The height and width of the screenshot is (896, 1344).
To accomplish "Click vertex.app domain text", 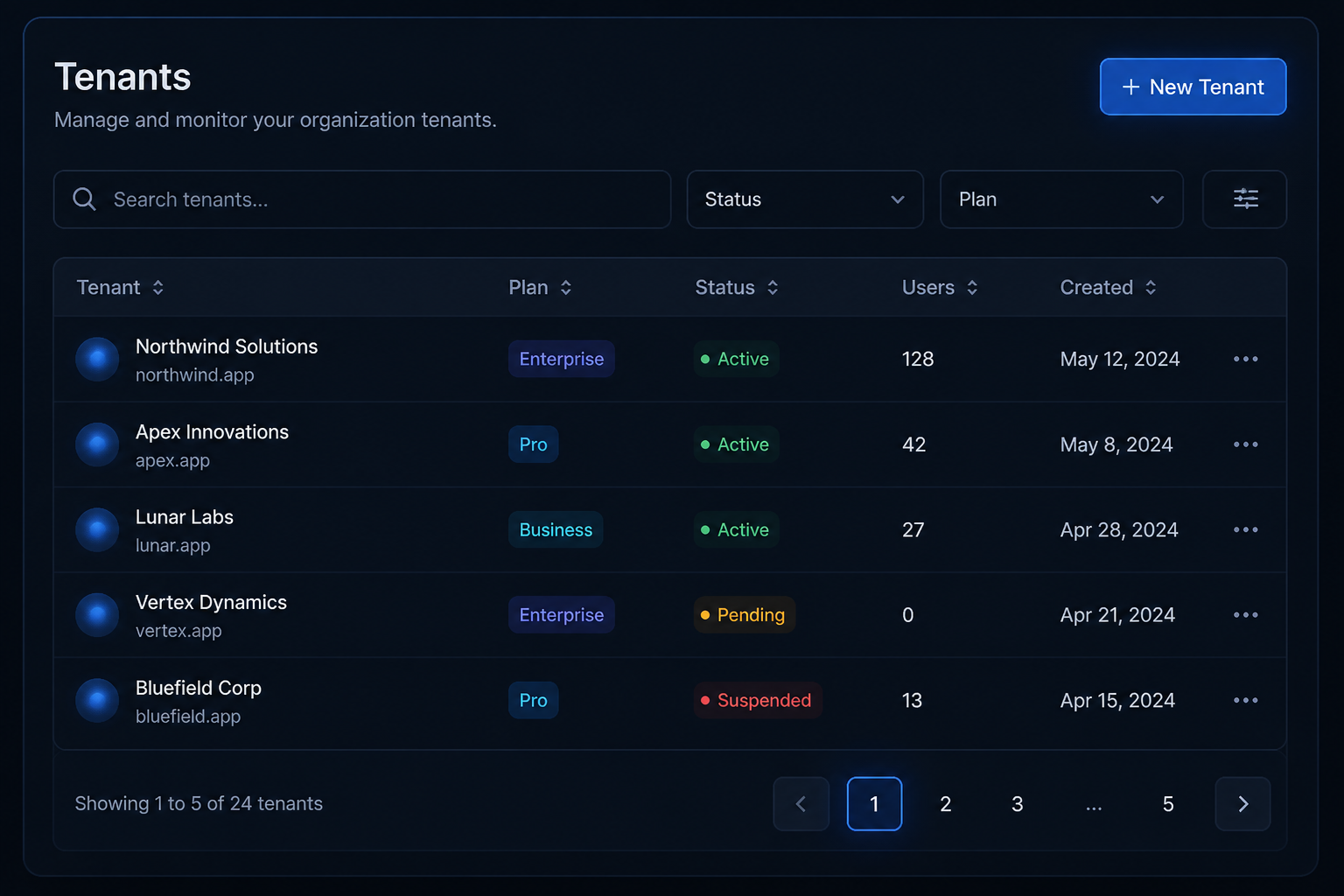I will (178, 630).
